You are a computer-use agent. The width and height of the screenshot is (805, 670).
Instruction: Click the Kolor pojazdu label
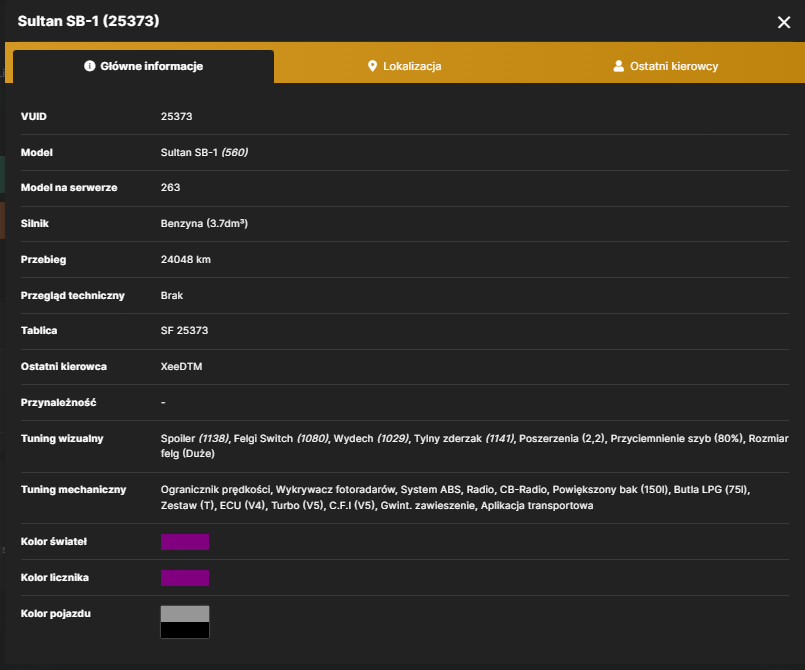coord(55,614)
